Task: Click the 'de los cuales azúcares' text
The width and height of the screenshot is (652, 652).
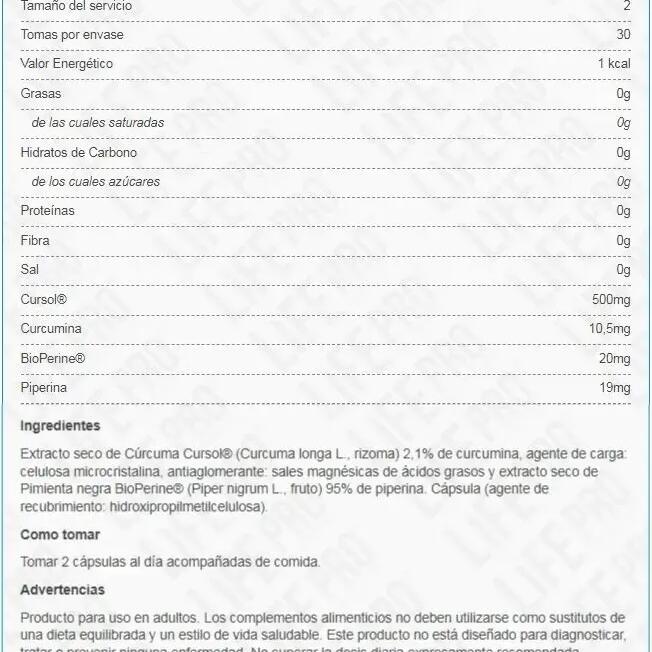Action: click(x=96, y=182)
